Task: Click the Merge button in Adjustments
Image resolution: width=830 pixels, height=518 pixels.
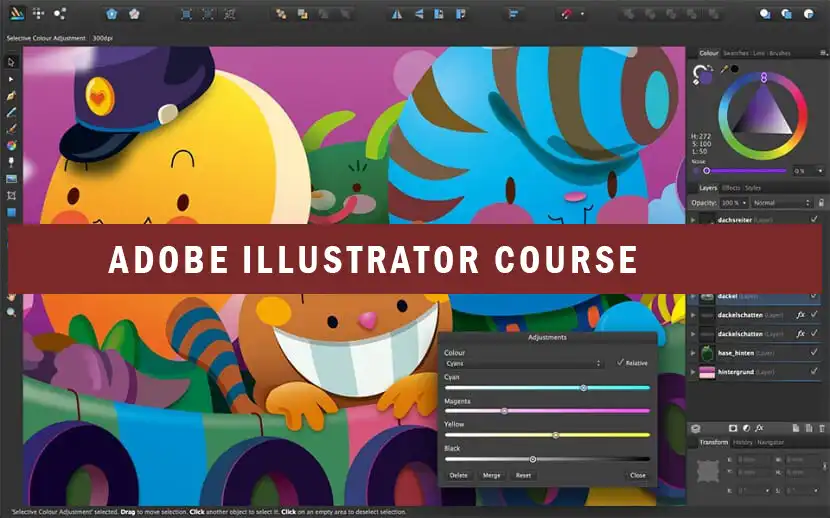Action: tap(491, 475)
